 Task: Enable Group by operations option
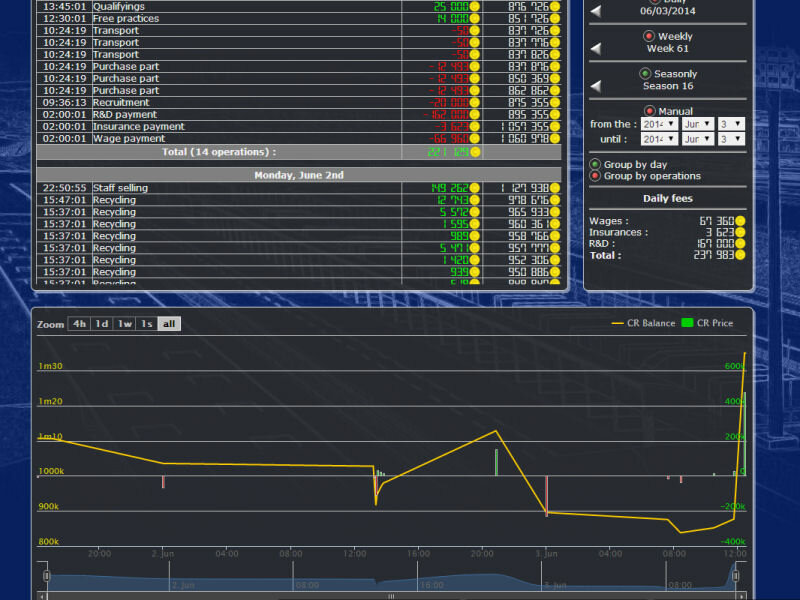pyautogui.click(x=596, y=176)
